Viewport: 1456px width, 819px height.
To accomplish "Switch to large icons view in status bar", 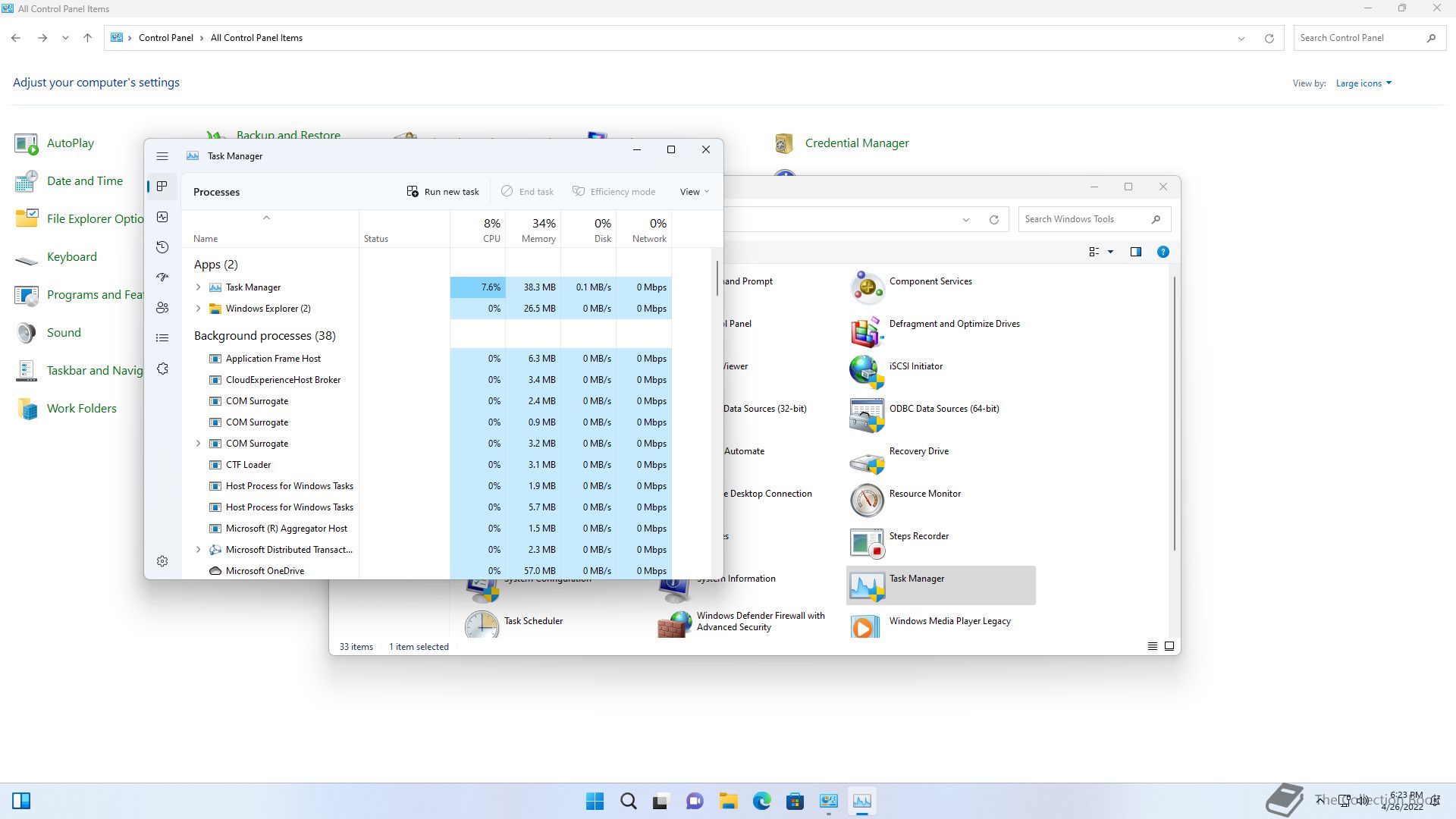I will (x=1169, y=646).
